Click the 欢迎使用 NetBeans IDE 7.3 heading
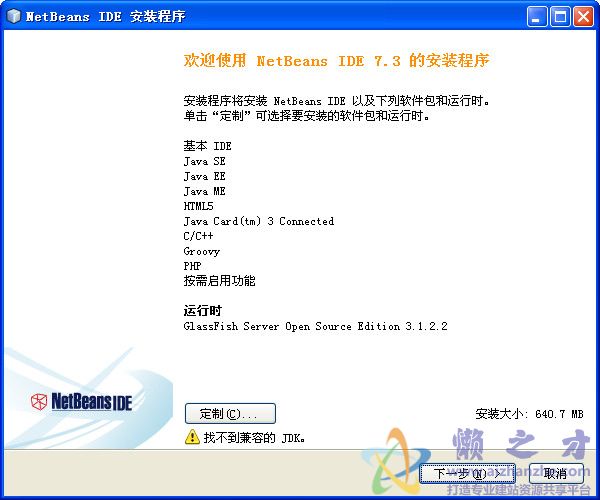The image size is (600, 500). 336,60
